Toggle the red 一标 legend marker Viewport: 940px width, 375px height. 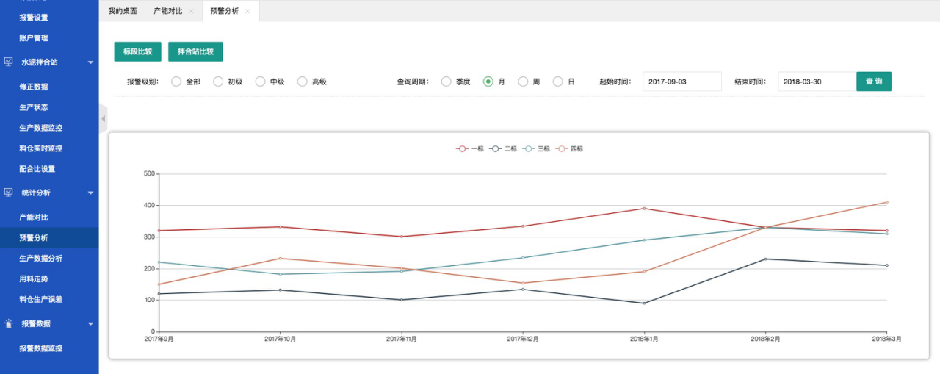(462, 149)
